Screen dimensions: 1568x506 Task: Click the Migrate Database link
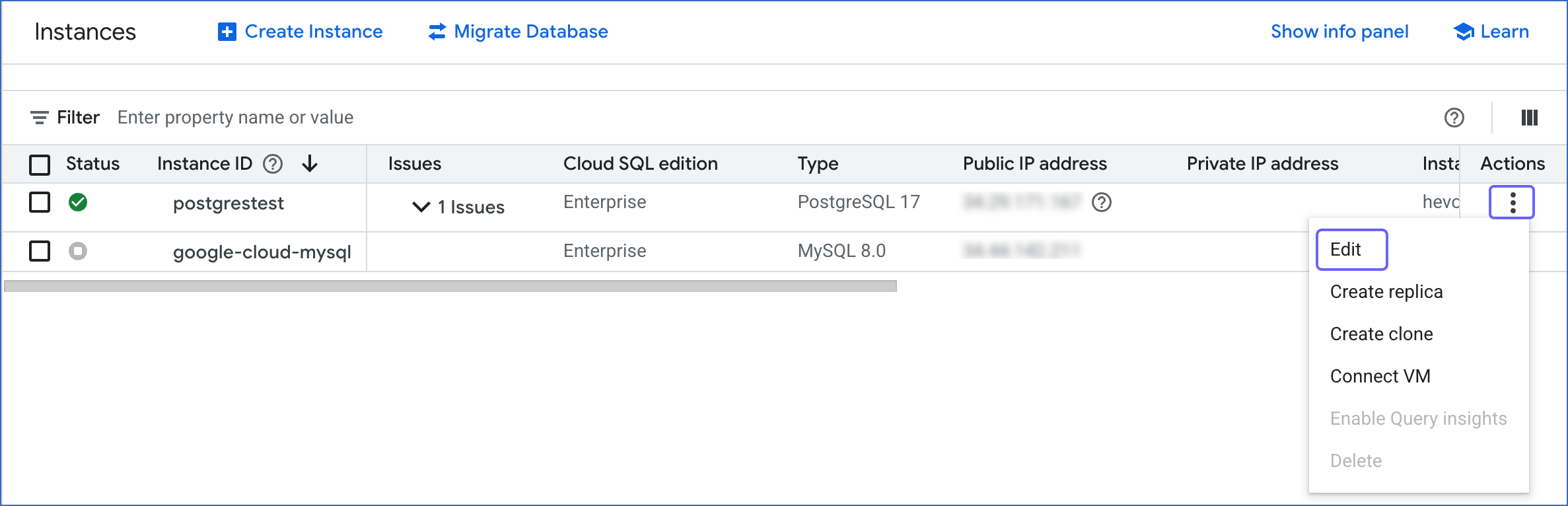tap(531, 32)
